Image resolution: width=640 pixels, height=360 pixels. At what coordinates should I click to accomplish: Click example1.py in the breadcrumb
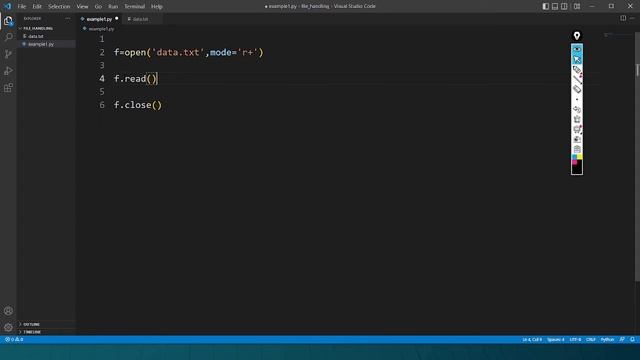(101, 29)
